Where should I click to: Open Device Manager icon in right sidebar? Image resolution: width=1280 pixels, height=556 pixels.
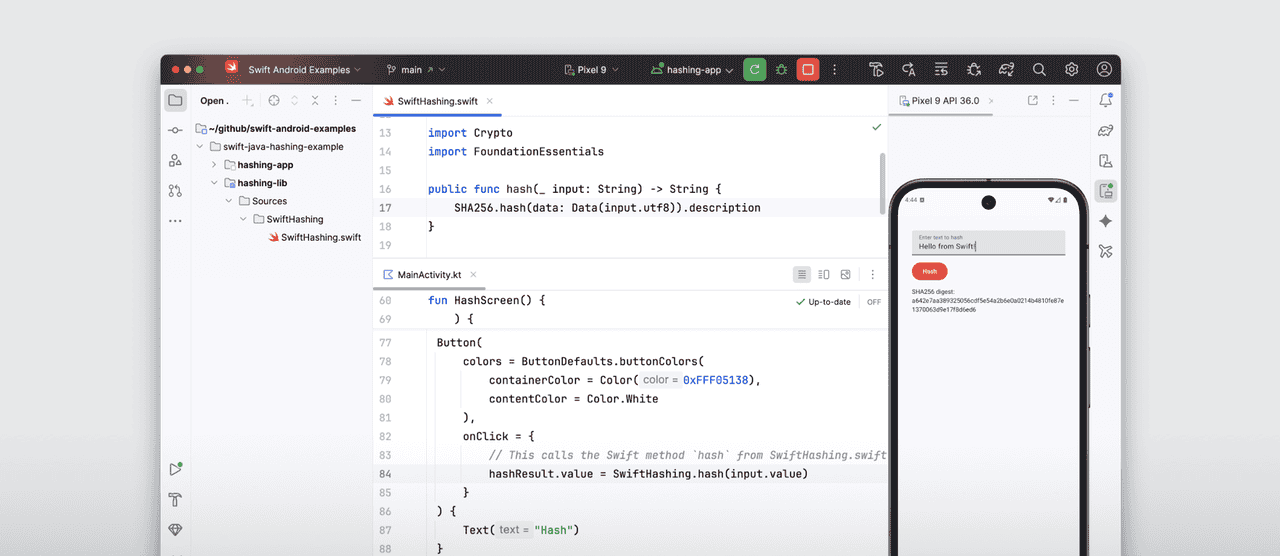click(x=1105, y=160)
